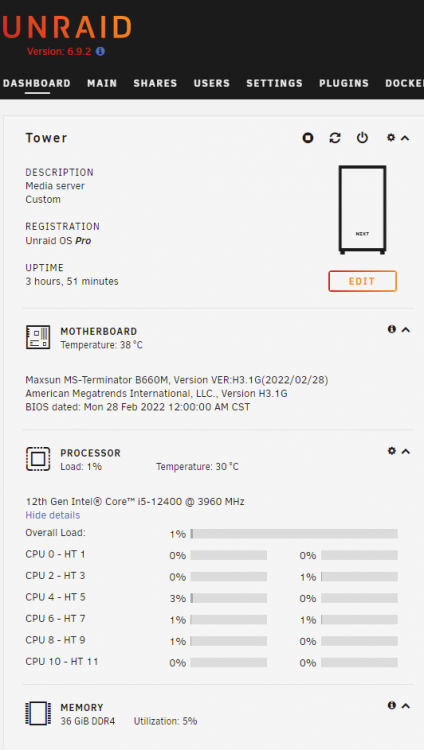Viewport: 424px width, 750px height.
Task: Click the reboot icon in Tower header
Action: coord(335,138)
